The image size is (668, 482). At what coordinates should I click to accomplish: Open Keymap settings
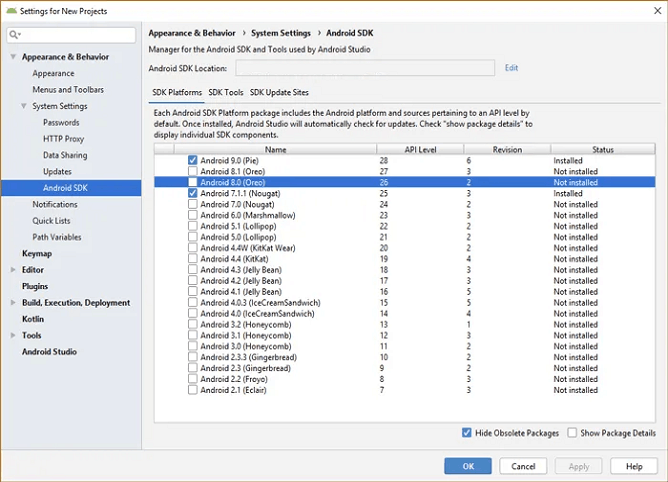(37, 254)
